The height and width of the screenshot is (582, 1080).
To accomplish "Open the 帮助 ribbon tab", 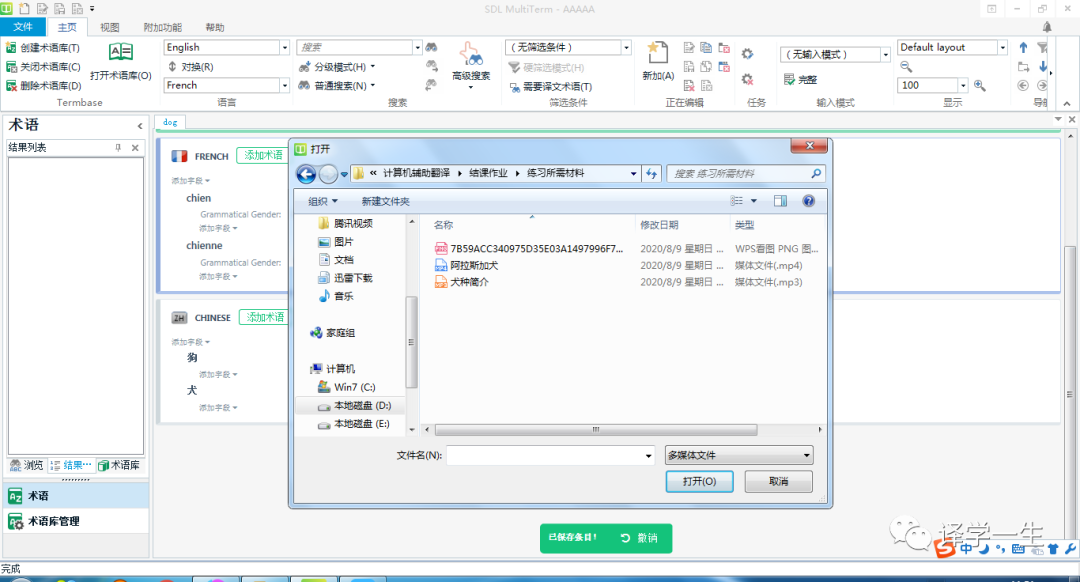I will [215, 28].
